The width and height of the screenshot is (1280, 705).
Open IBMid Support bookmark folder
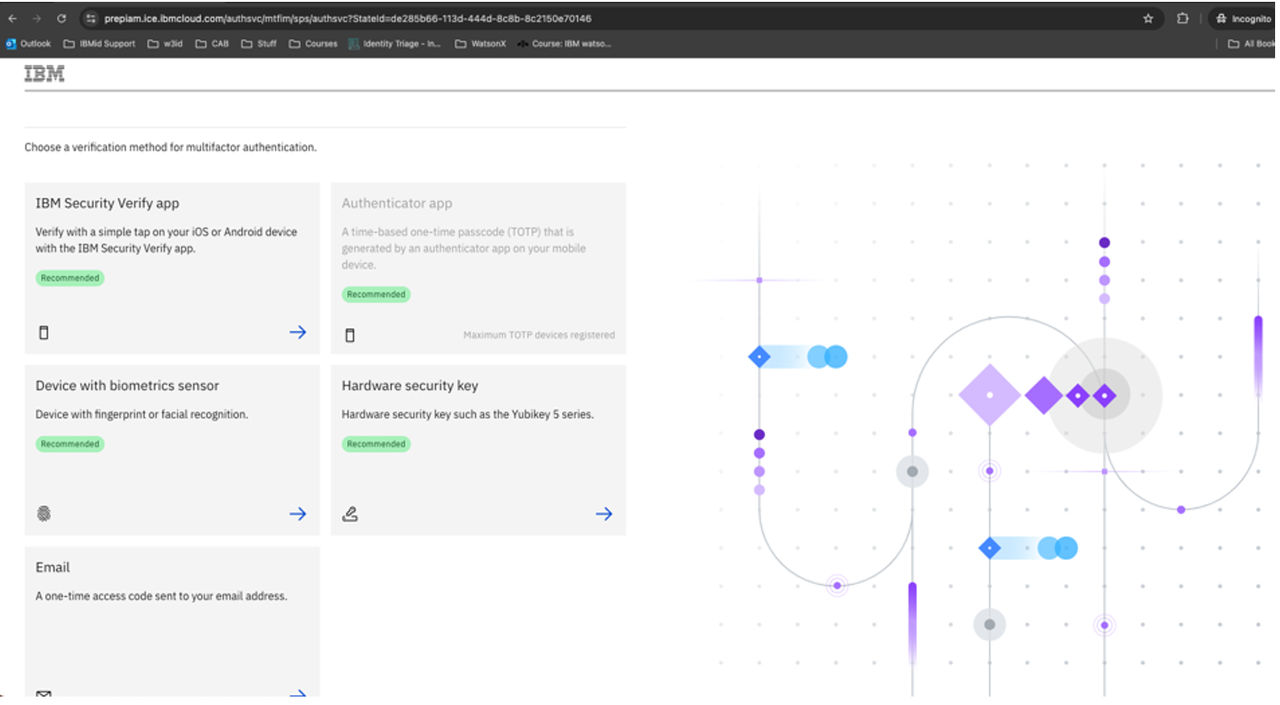(x=99, y=44)
